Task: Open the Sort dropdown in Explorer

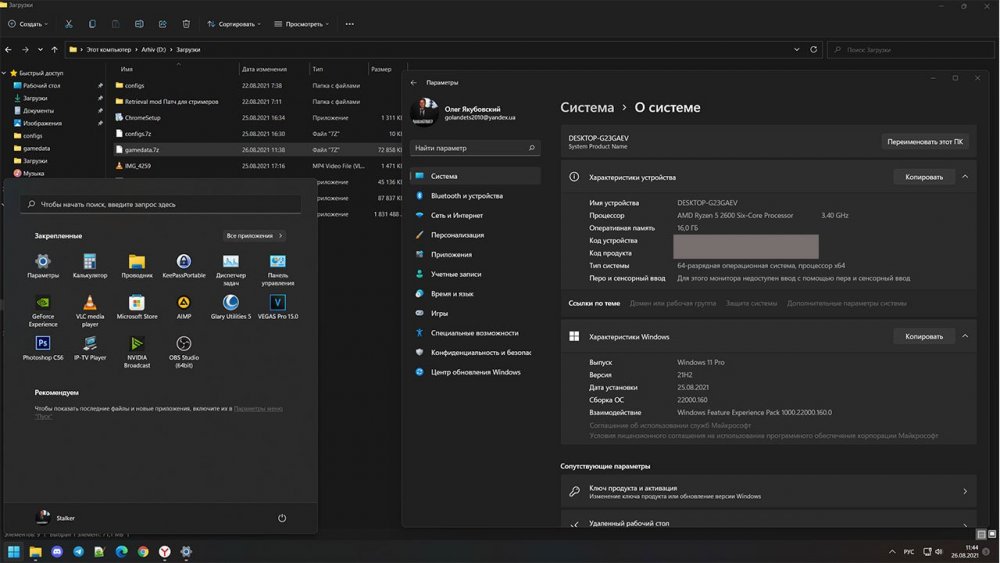Action: [234, 23]
